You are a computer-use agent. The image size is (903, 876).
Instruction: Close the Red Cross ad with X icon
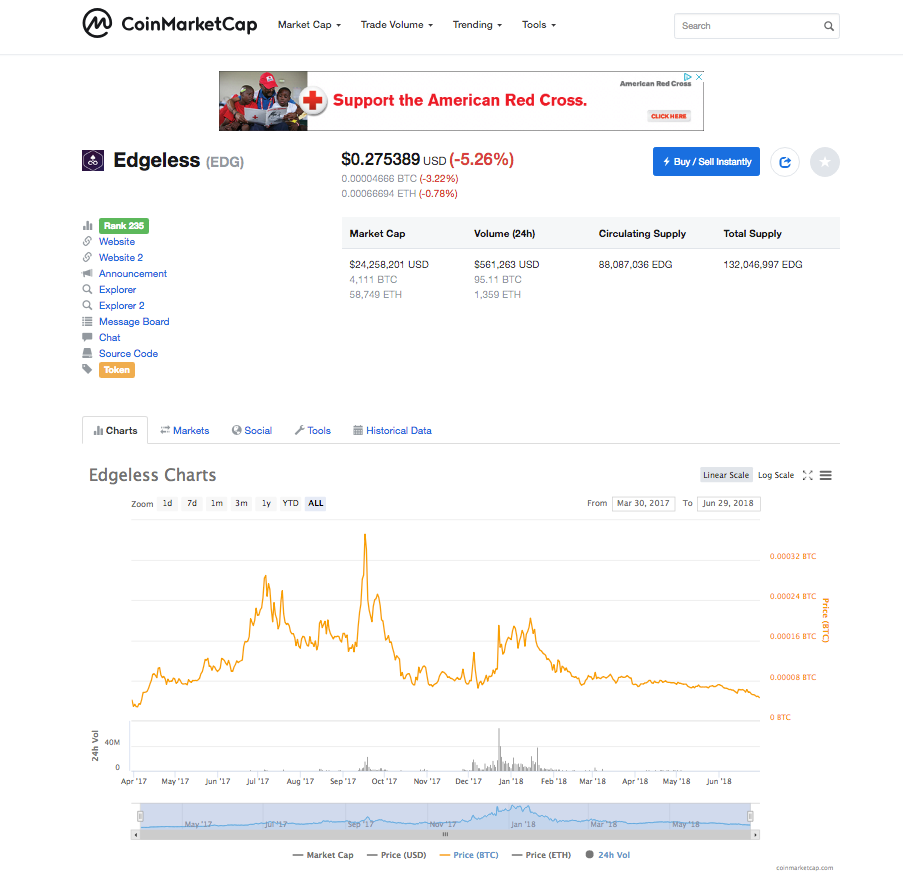tap(699, 77)
